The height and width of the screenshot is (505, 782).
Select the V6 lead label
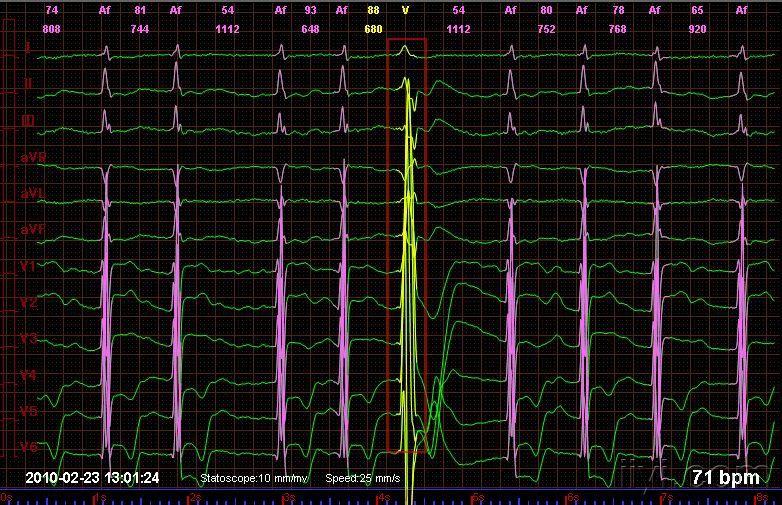click(x=29, y=447)
